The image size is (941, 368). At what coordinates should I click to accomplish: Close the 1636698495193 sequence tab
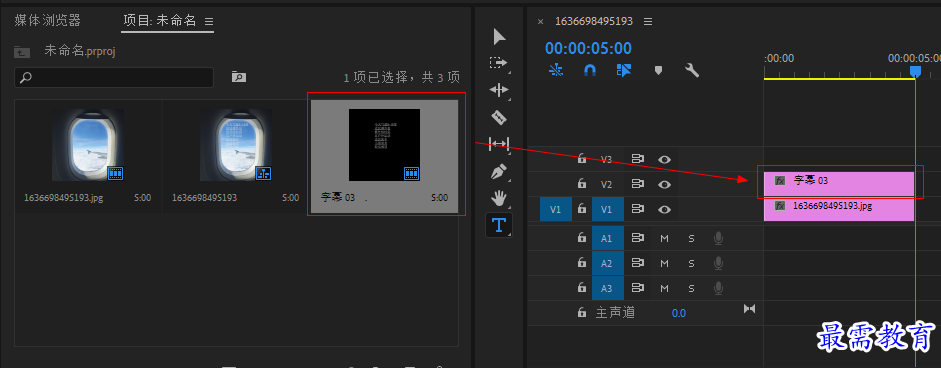click(540, 21)
